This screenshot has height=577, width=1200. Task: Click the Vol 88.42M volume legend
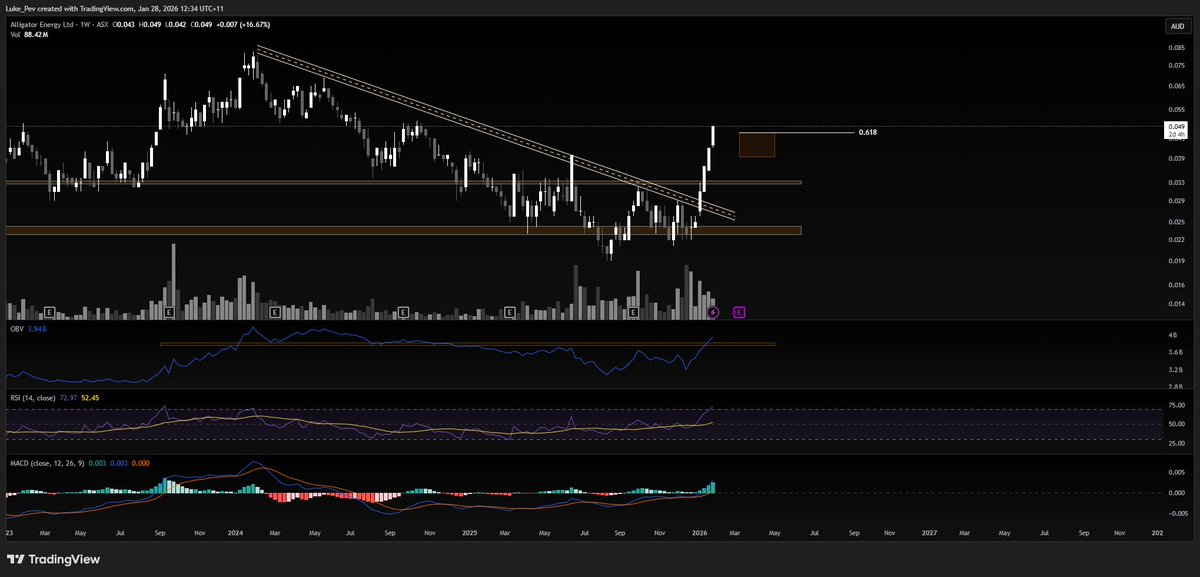coord(27,35)
